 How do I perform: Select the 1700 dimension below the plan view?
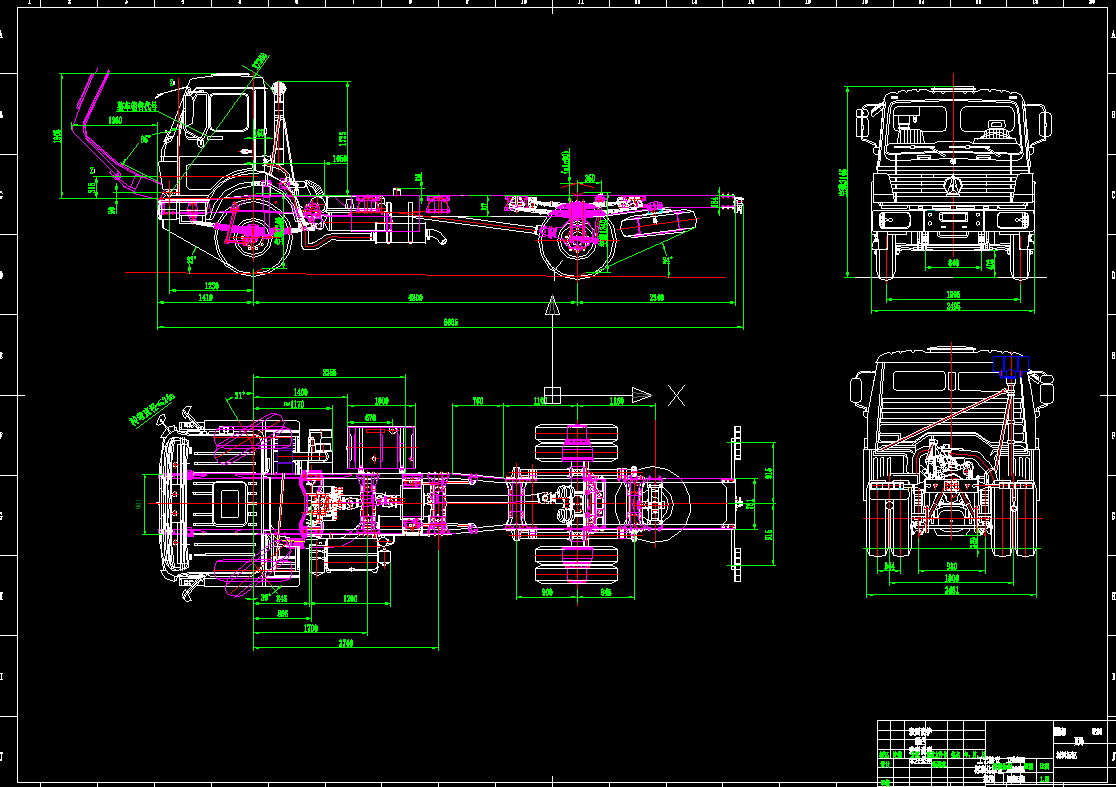pos(310,628)
